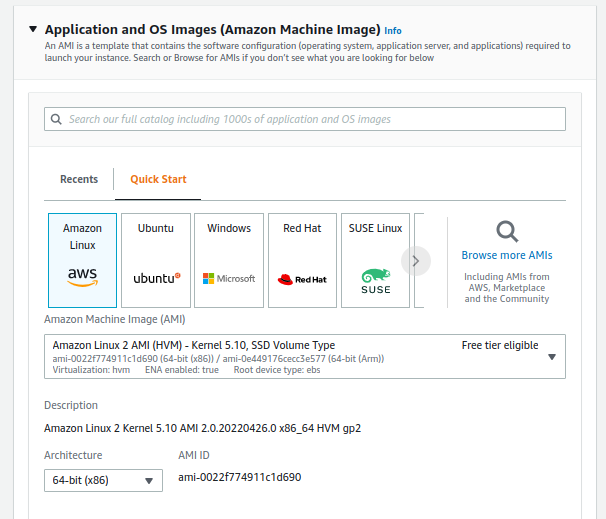Switch to the Quick Start tab

click(158, 179)
